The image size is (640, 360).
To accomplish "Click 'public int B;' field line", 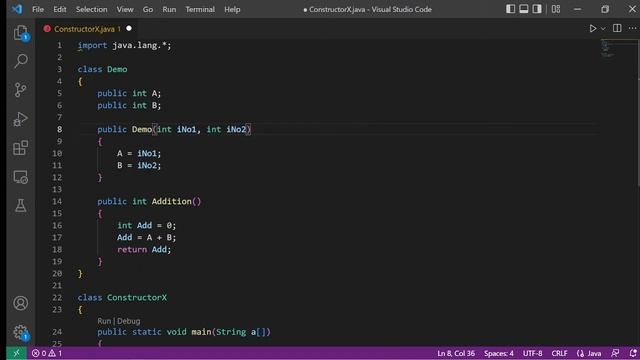I will point(129,105).
